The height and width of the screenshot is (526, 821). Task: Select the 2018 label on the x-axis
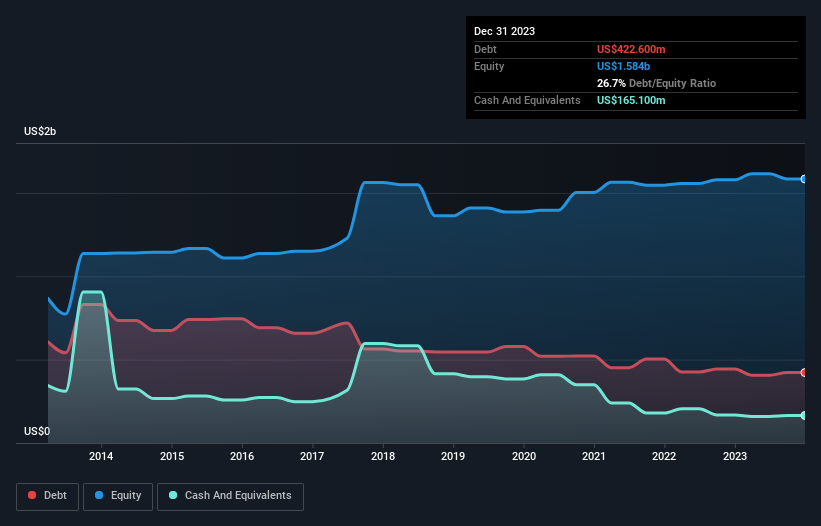[x=383, y=457]
